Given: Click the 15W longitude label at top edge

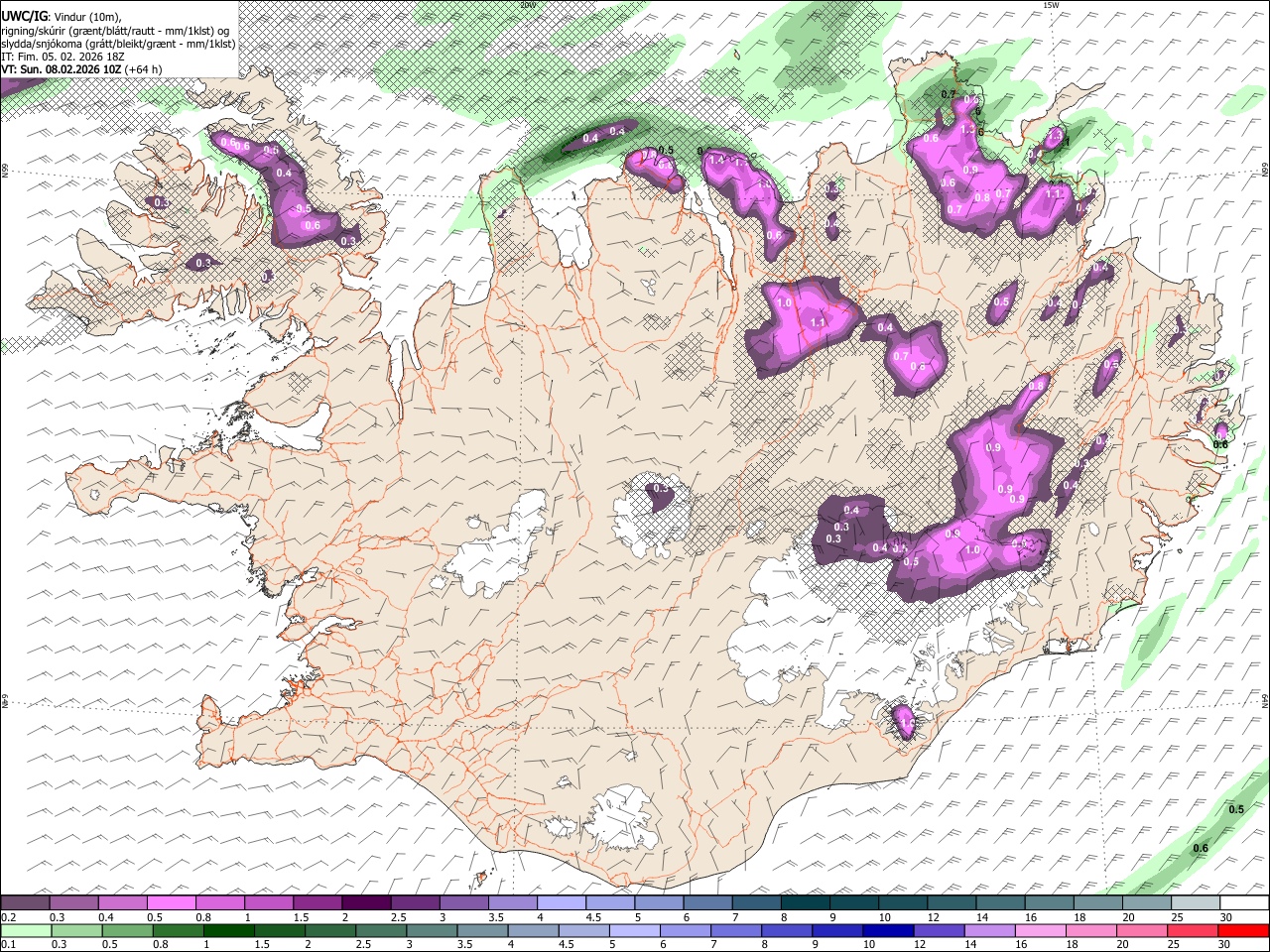Looking at the screenshot, I should point(1050,5).
